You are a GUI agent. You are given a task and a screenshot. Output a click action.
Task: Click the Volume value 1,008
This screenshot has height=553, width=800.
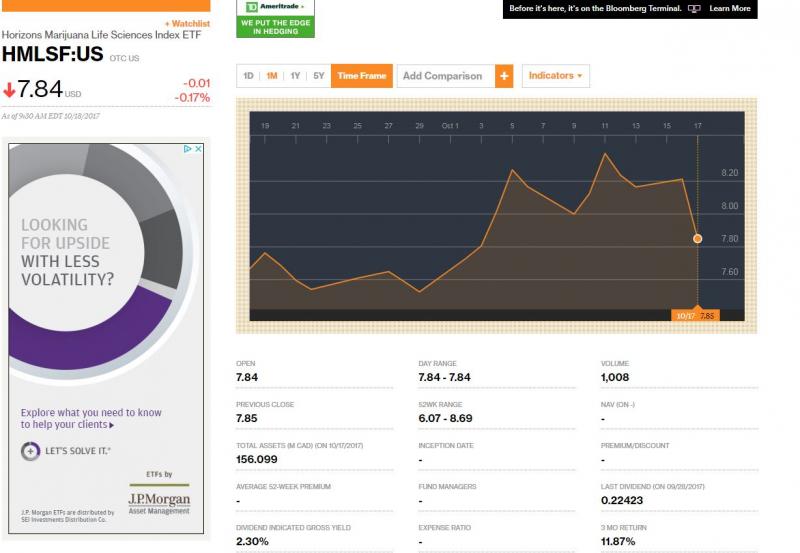click(615, 378)
